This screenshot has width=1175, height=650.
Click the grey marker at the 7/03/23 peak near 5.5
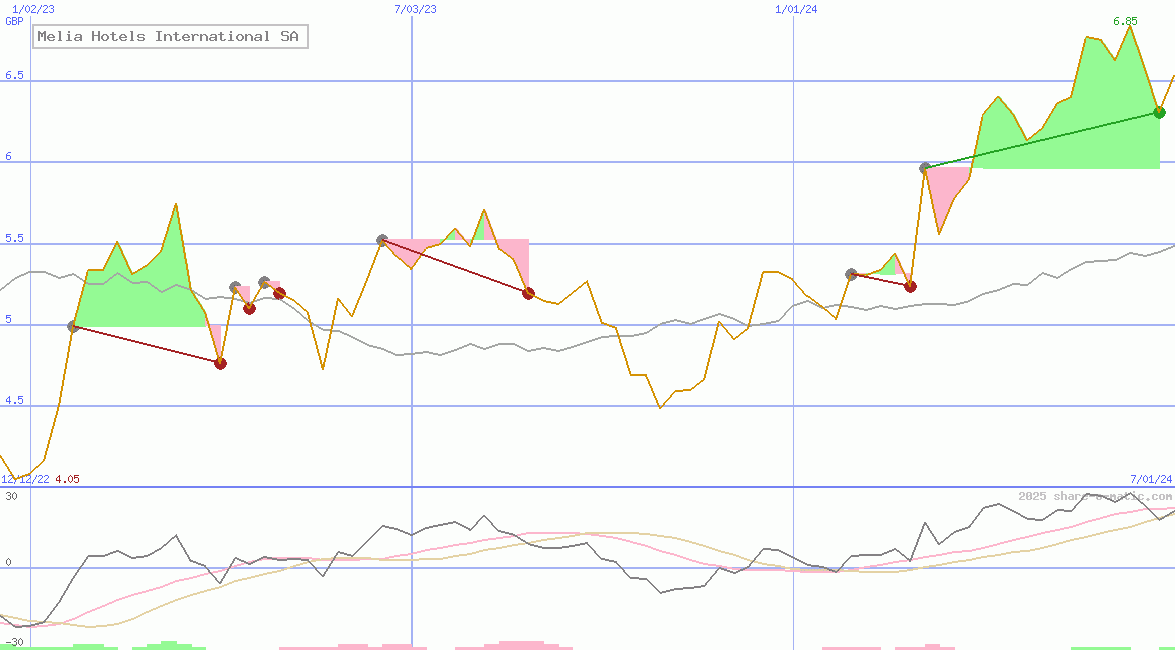coord(382,240)
